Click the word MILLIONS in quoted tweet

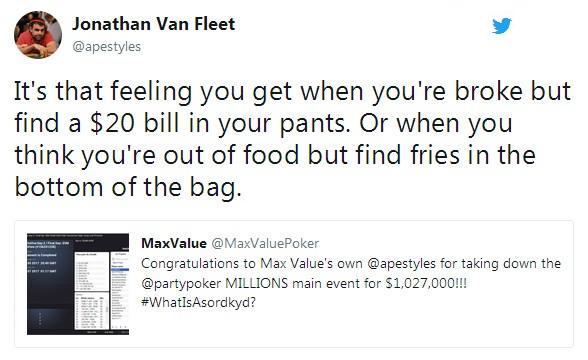[x=256, y=283]
